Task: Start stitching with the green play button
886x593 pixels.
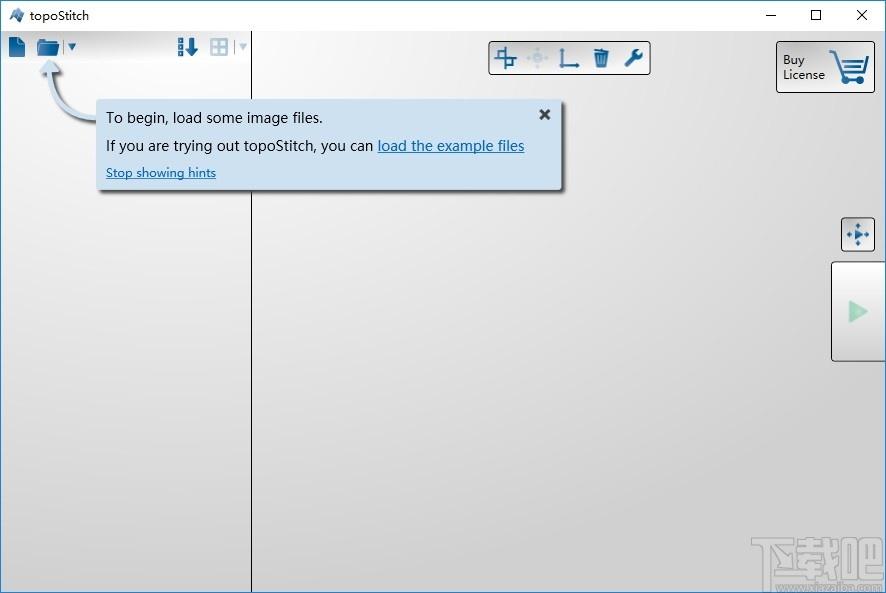Action: [858, 311]
